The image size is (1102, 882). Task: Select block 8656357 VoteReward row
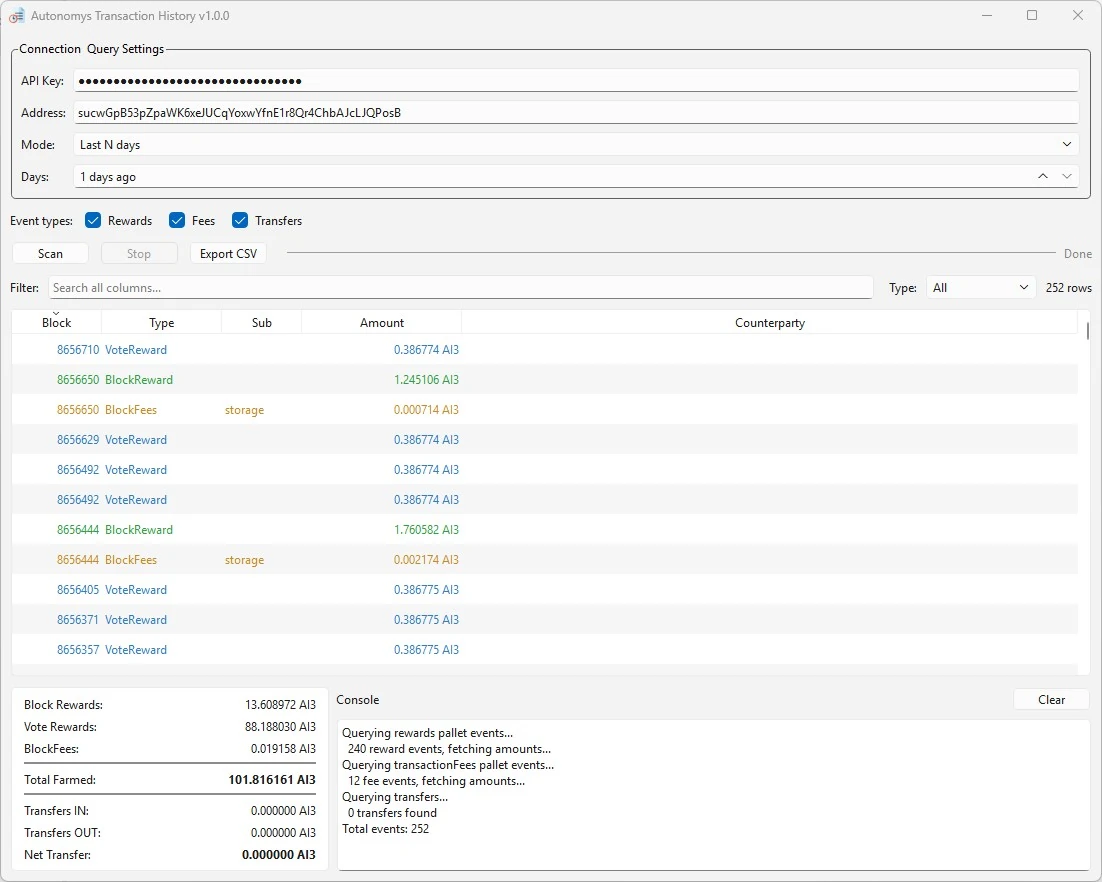[545, 649]
